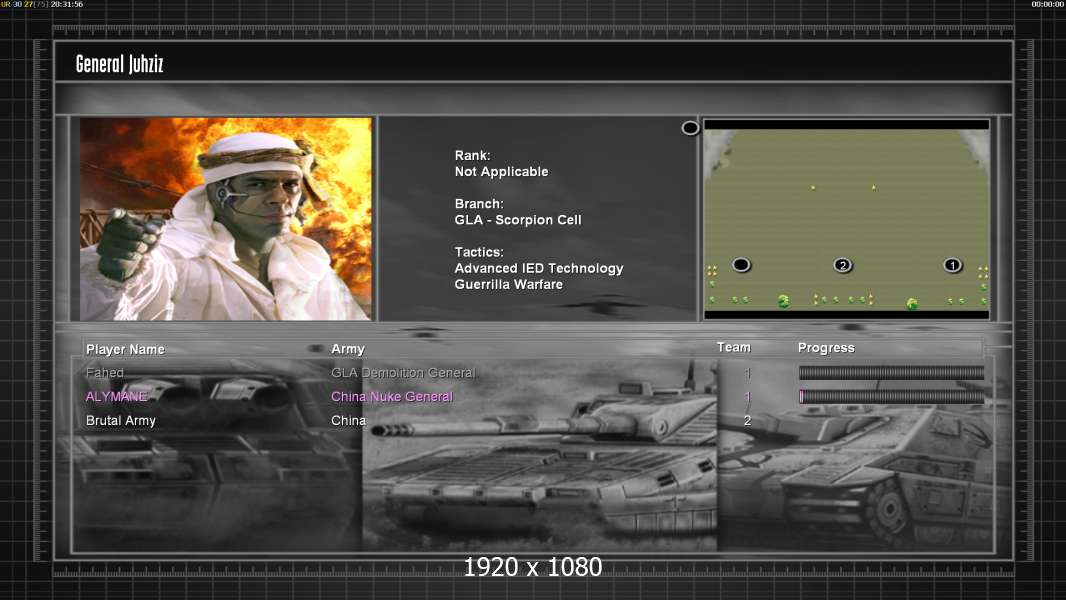The width and height of the screenshot is (1066, 600).
Task: Click the China Nuke General army label
Action: (x=392, y=397)
